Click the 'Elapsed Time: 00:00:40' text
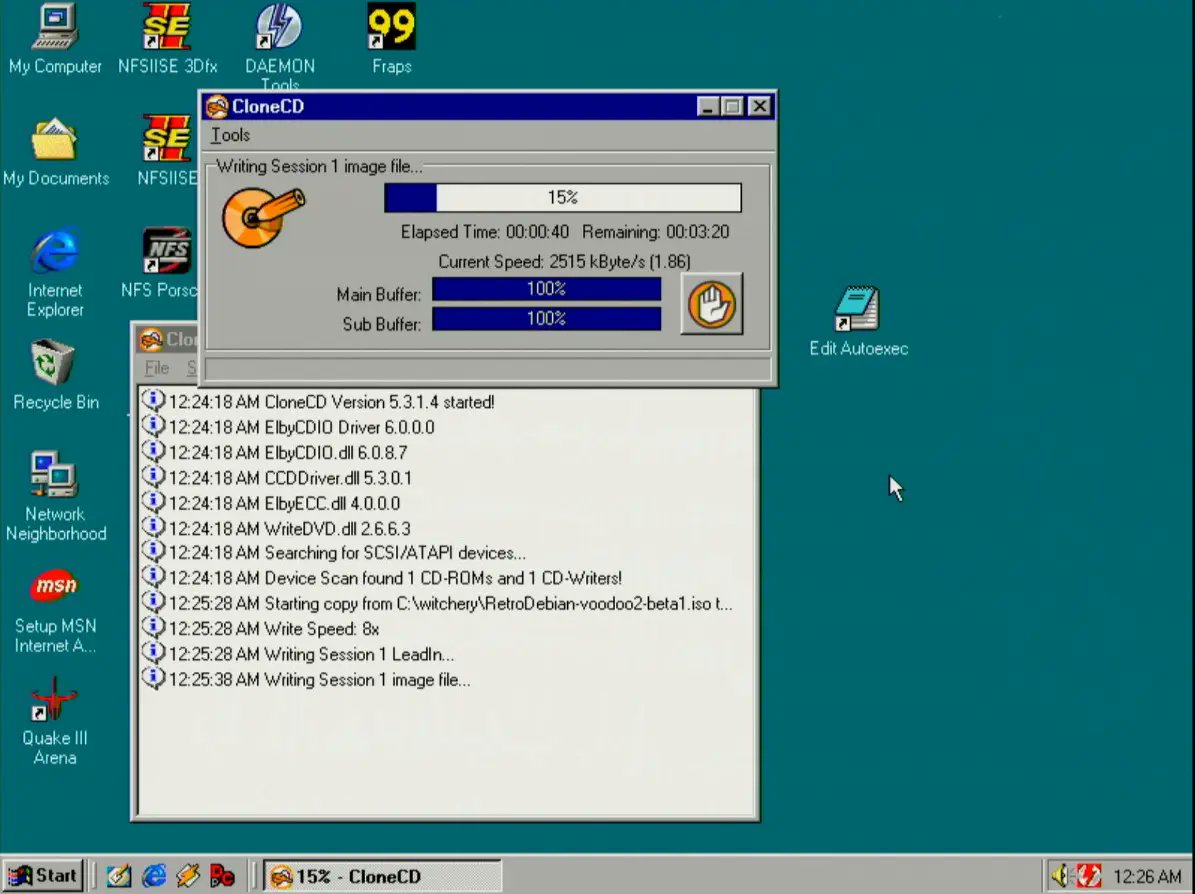This screenshot has width=1195, height=894. point(485,232)
